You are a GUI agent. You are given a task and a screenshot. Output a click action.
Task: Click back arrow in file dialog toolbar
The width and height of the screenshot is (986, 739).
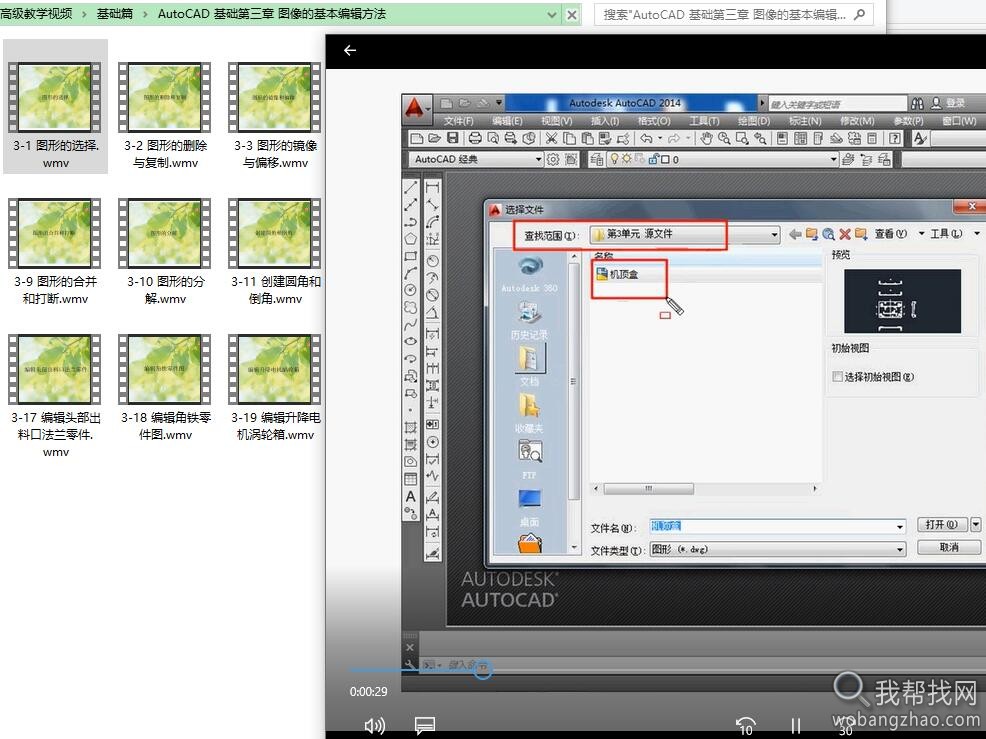pos(795,235)
